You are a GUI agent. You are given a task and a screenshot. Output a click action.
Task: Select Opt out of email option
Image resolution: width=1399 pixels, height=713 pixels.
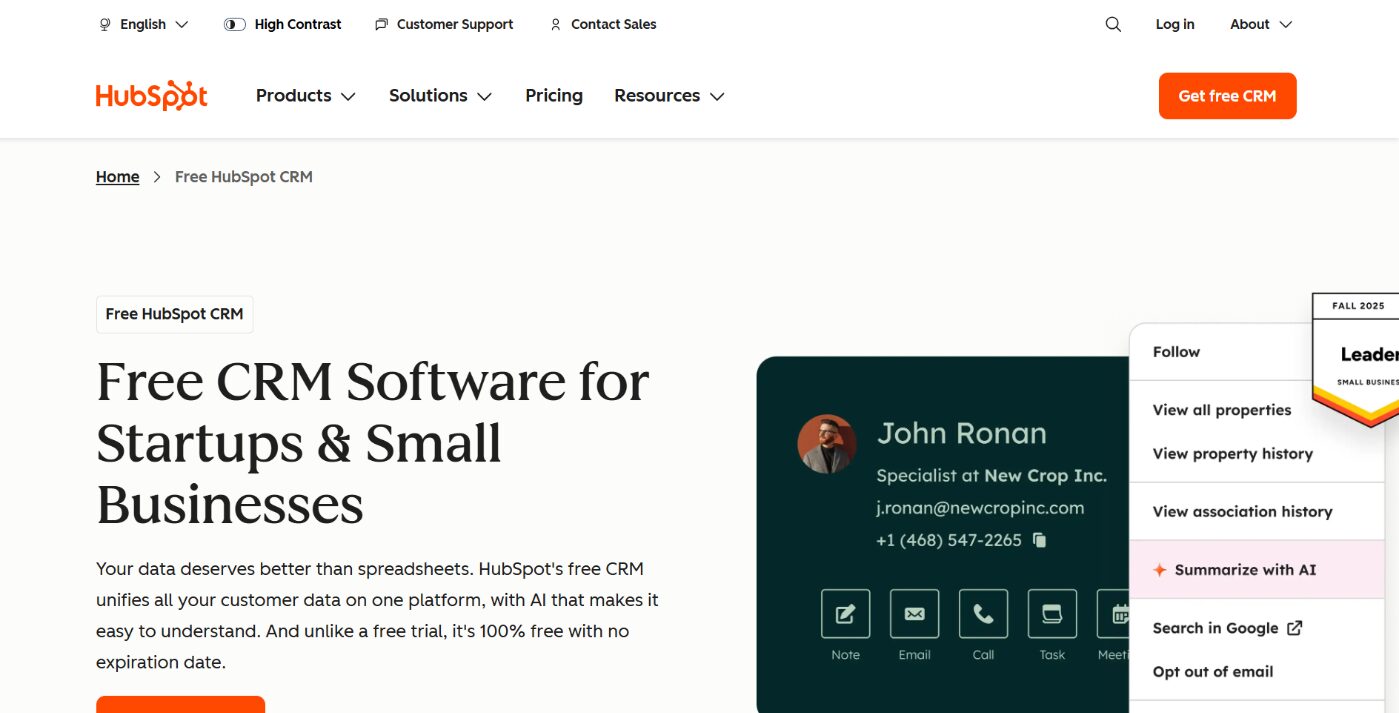1212,671
